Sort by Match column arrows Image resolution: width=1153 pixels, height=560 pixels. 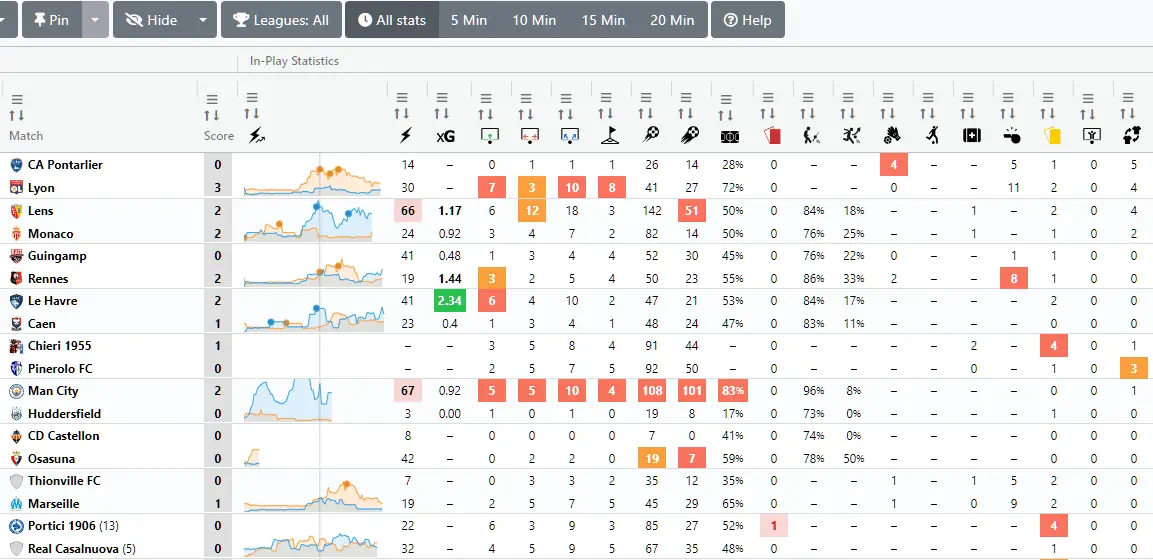point(16,115)
